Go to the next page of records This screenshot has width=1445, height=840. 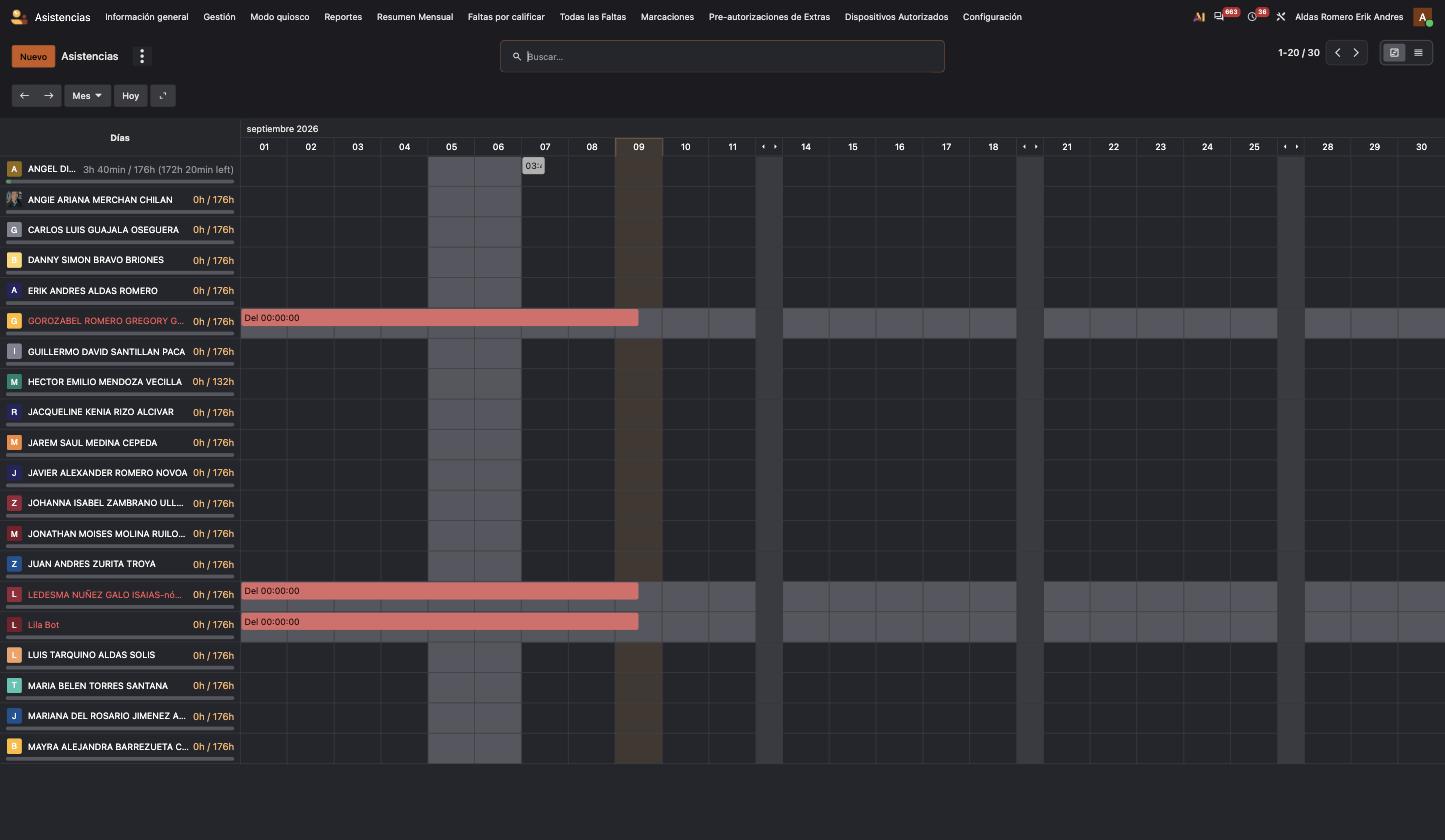pos(1357,53)
